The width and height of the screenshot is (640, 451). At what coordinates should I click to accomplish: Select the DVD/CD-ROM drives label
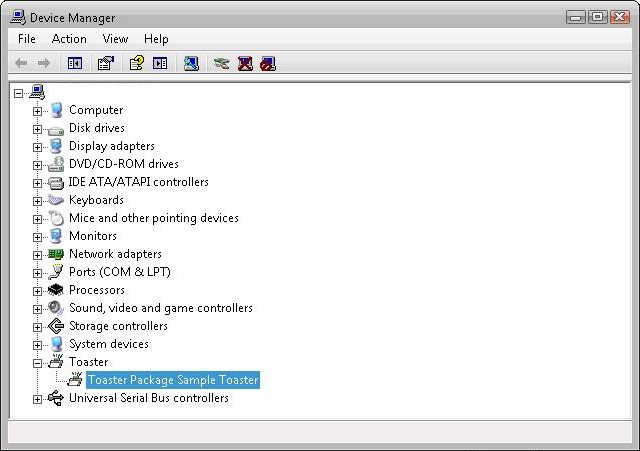[x=124, y=164]
